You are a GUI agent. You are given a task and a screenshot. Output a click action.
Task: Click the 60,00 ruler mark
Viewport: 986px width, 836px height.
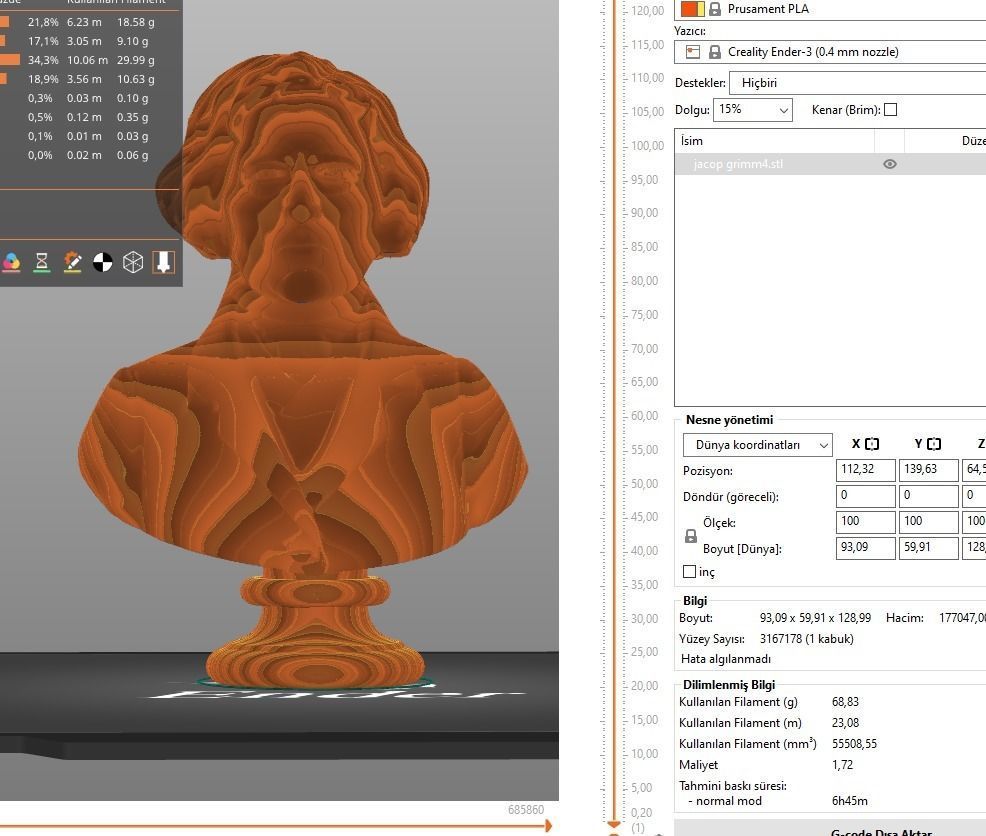[645, 416]
